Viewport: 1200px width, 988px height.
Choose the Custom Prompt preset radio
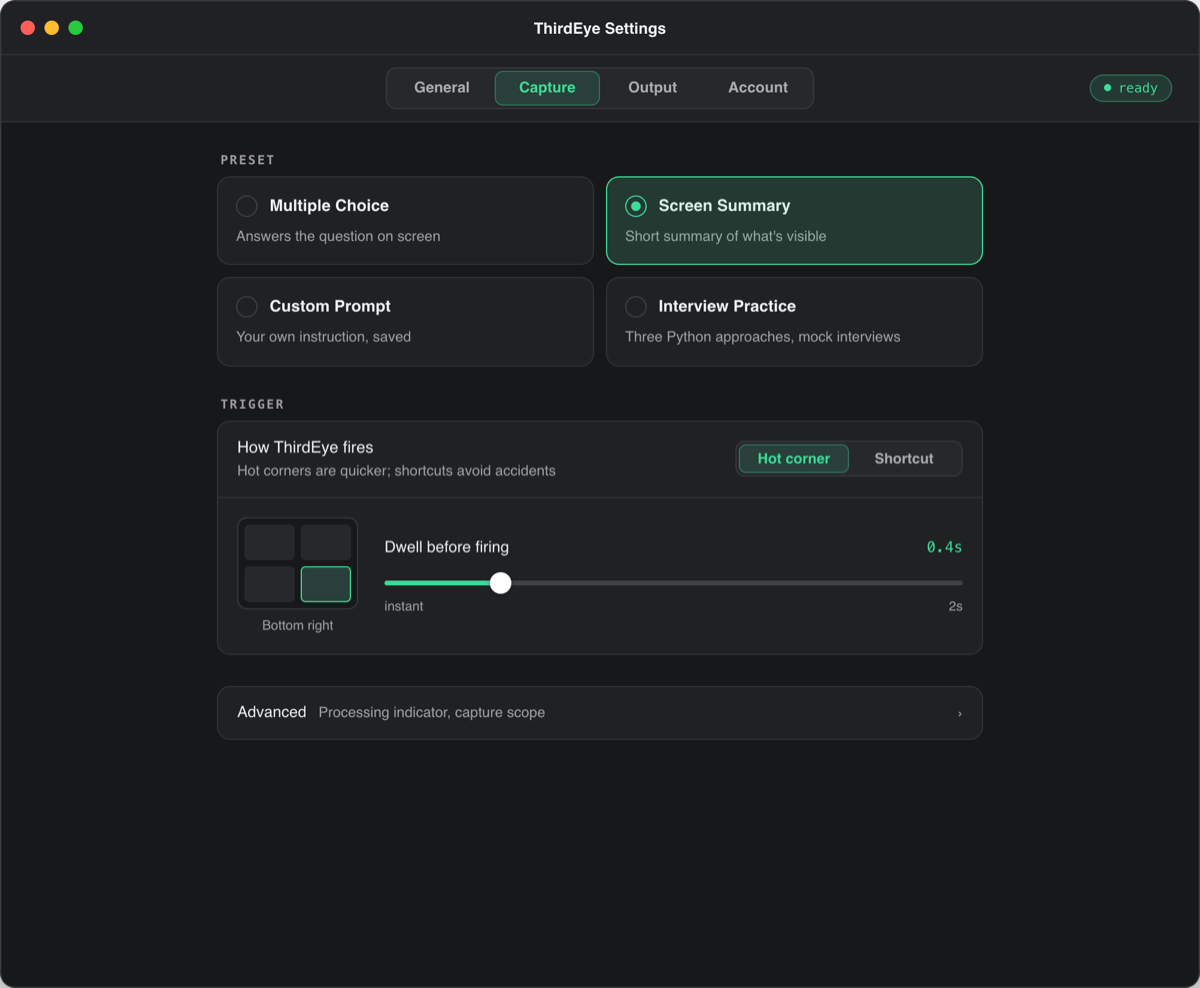247,306
